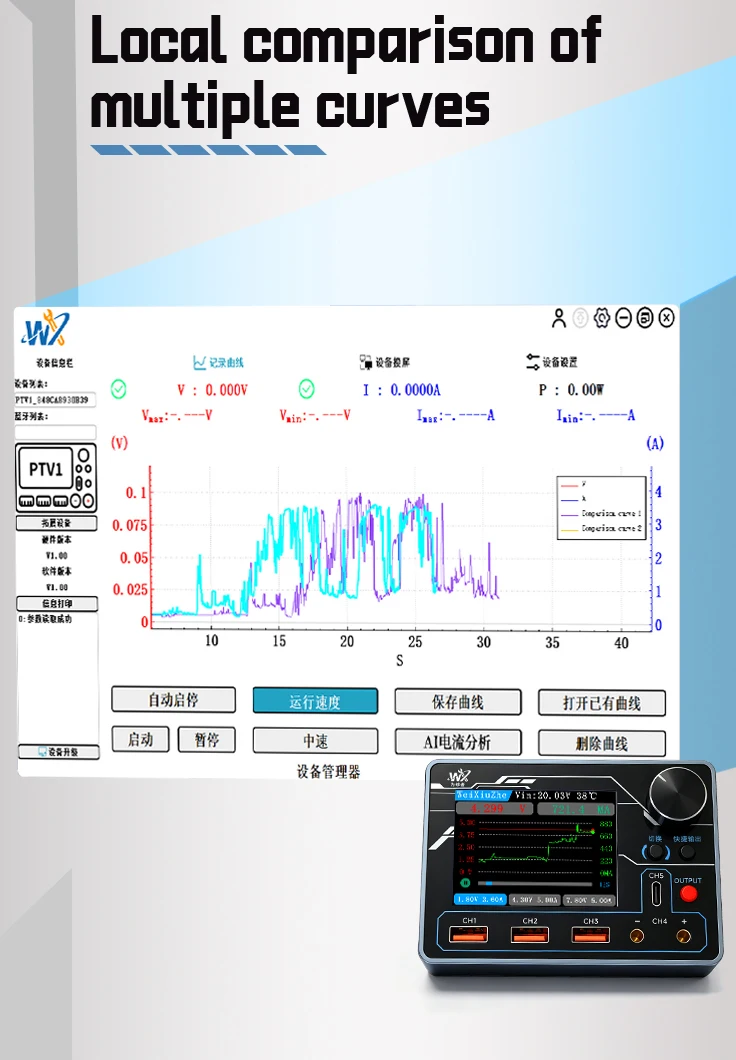Click the window restore icon beside minimize
The height and width of the screenshot is (1060, 736).
(x=645, y=318)
